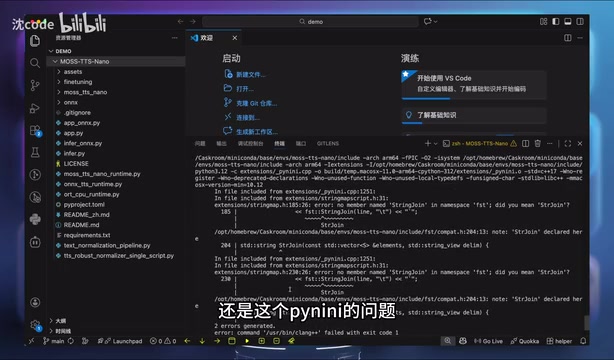Open the Extensions view with the badge
The image size is (614, 360).
35,130
